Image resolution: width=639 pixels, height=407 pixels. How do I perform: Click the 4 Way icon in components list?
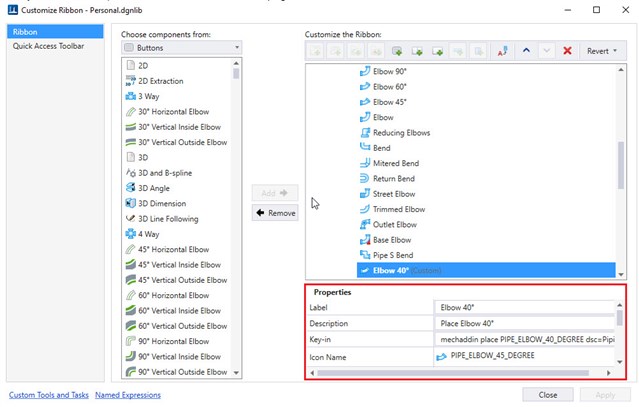pyautogui.click(x=130, y=234)
